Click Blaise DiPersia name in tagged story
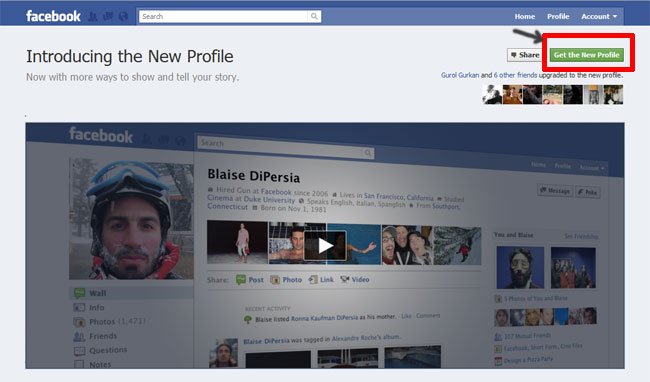The height and width of the screenshot is (382, 650). pos(266,341)
